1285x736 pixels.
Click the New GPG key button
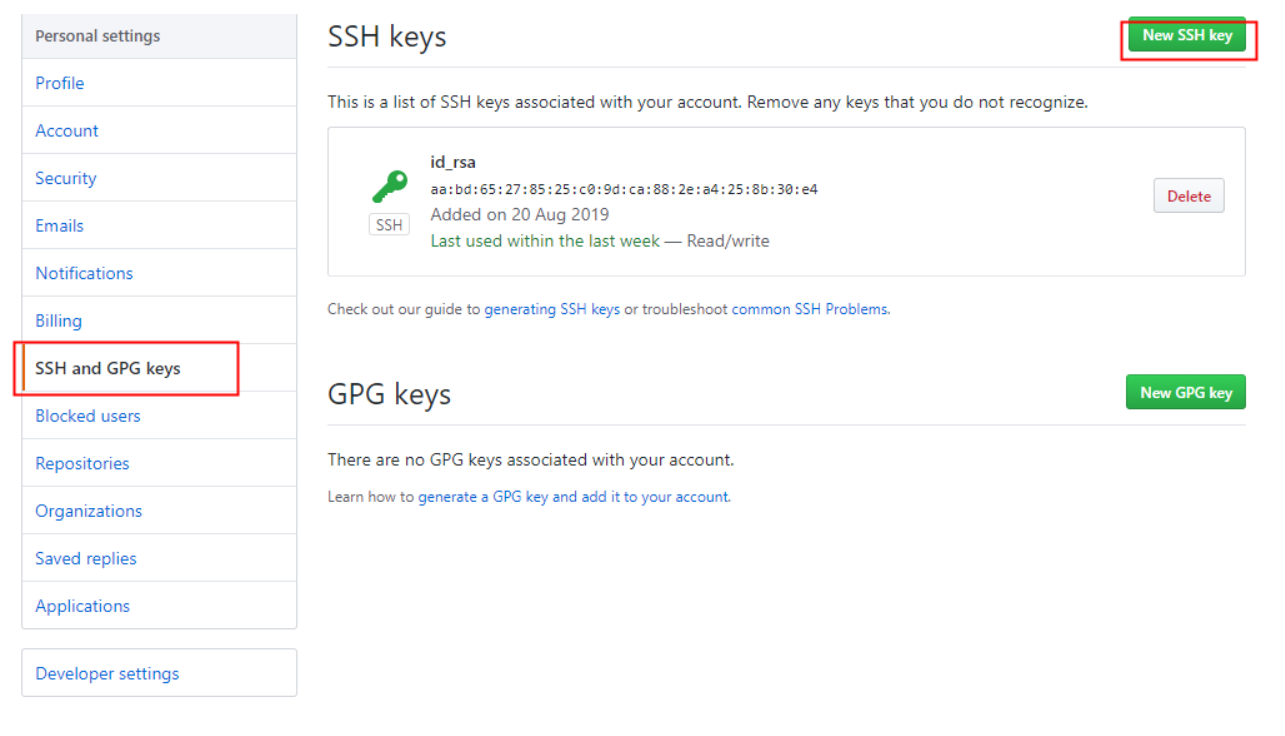tap(1186, 392)
